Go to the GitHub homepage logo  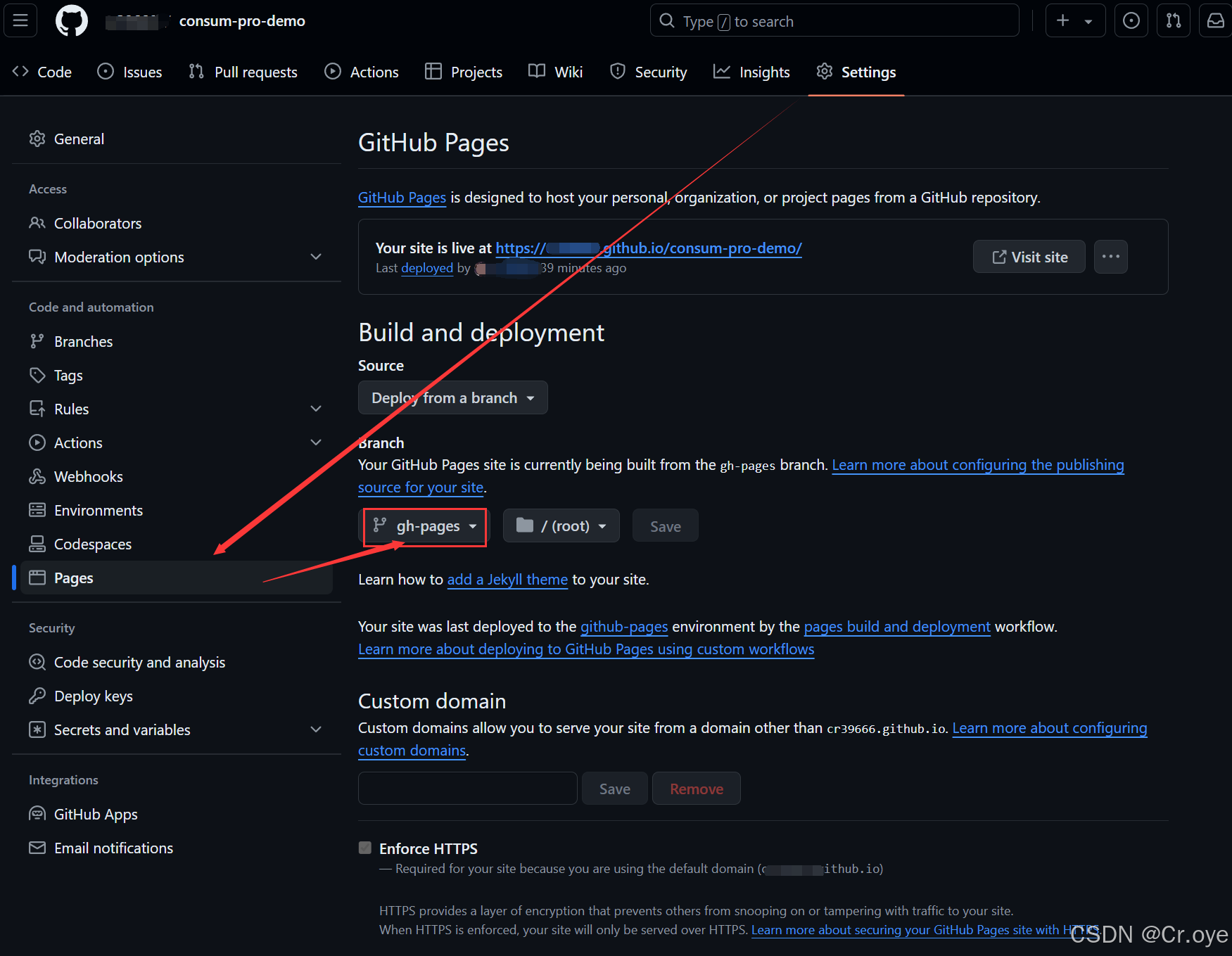[x=72, y=20]
